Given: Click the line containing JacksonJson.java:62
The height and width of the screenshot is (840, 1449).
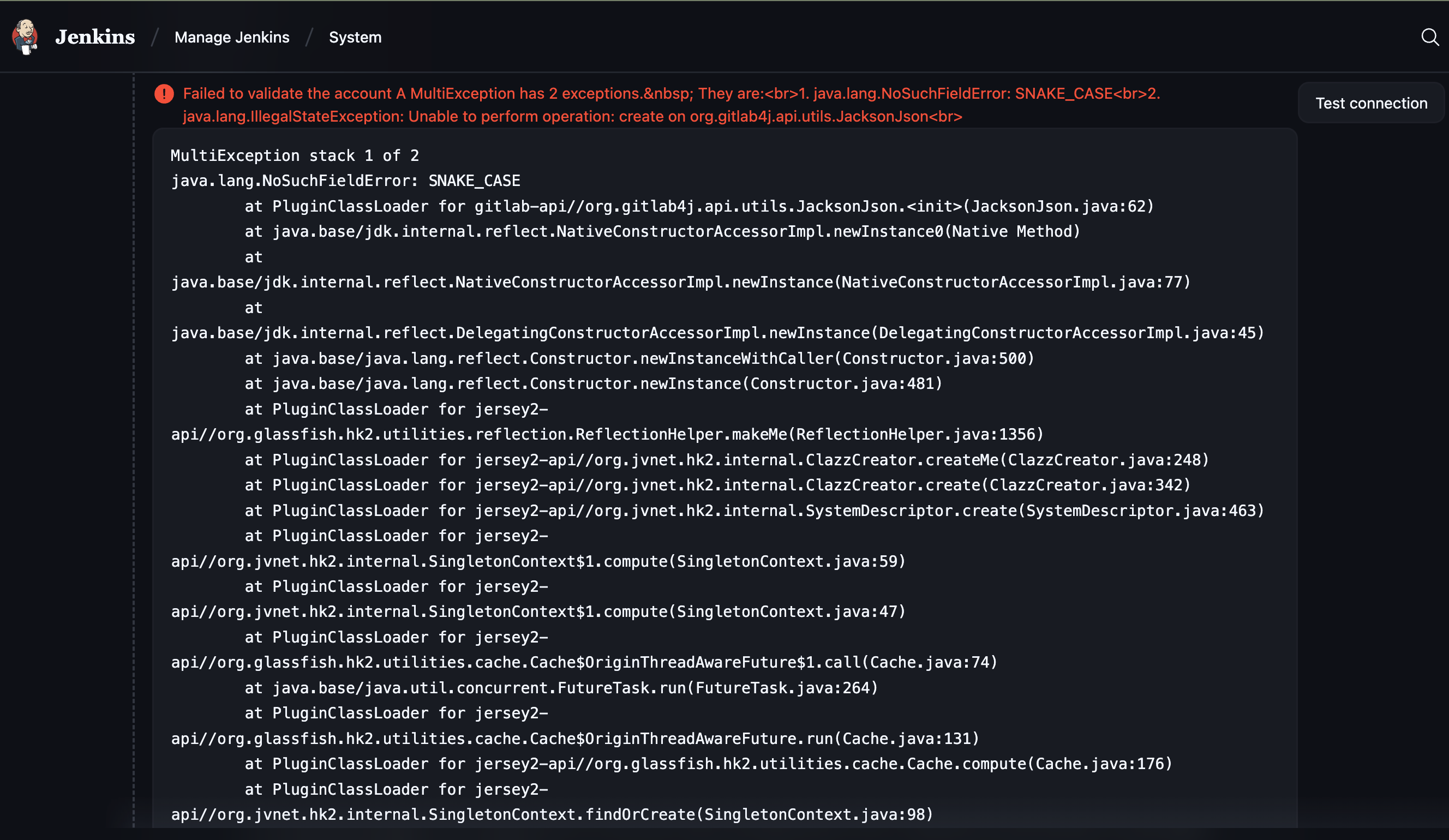Looking at the screenshot, I should pyautogui.click(x=699, y=206).
